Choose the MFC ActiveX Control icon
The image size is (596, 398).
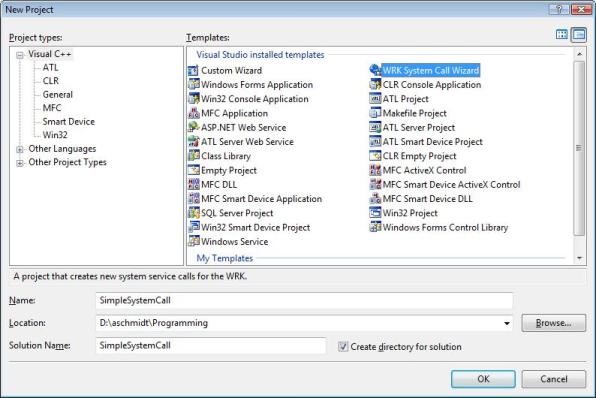(375, 170)
